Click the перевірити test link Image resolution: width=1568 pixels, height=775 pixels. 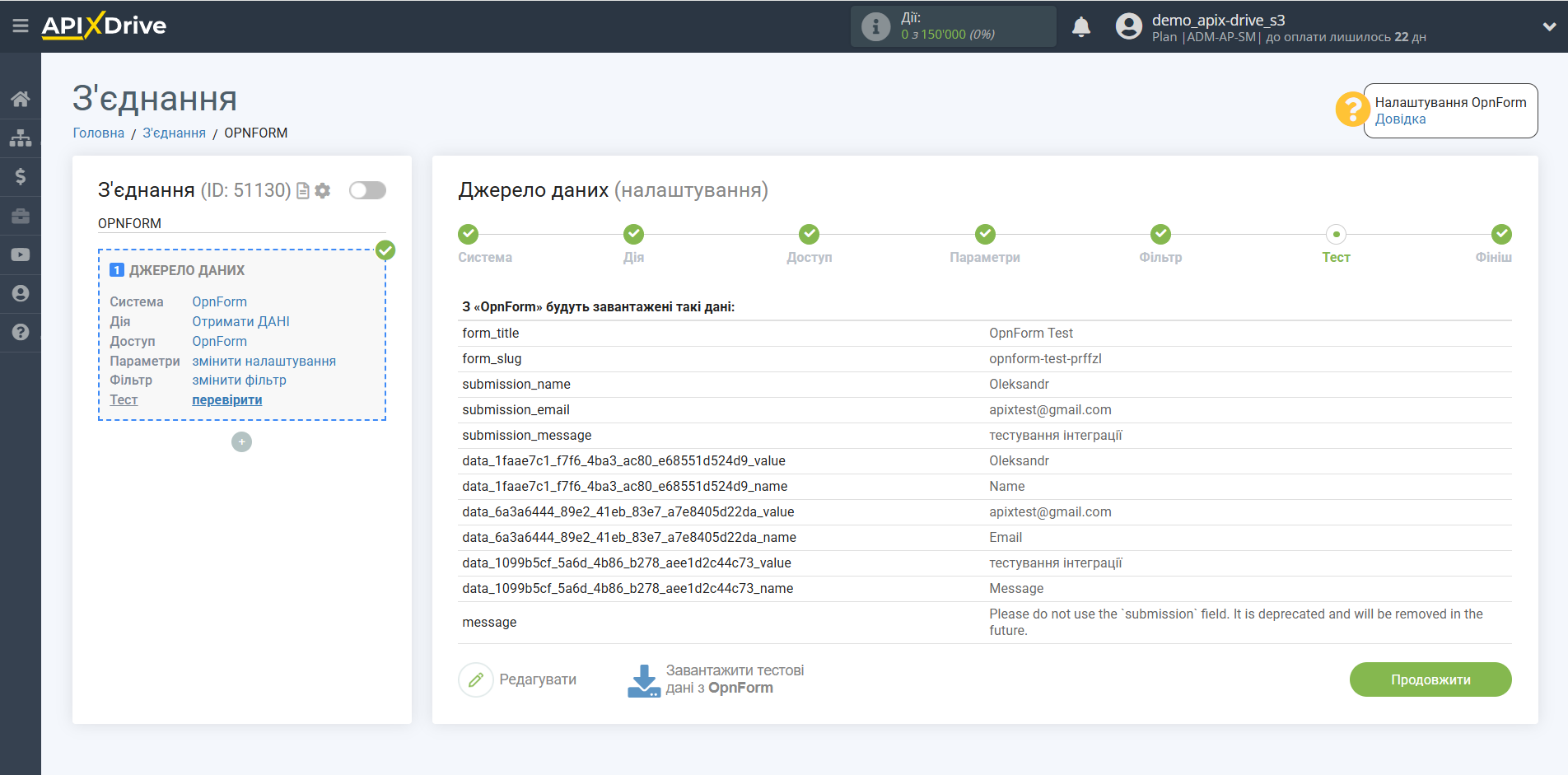click(226, 399)
